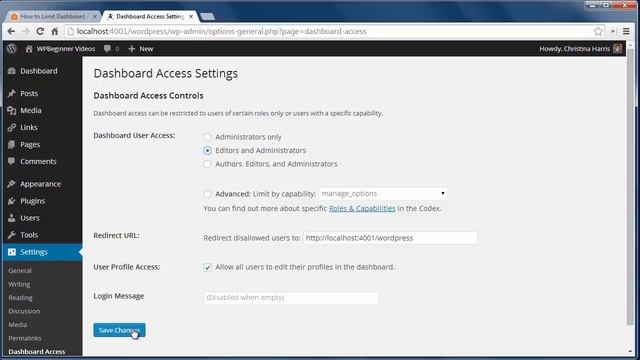Click the browser address bar URL
Screen dimensions: 640x360
click(x=221, y=31)
